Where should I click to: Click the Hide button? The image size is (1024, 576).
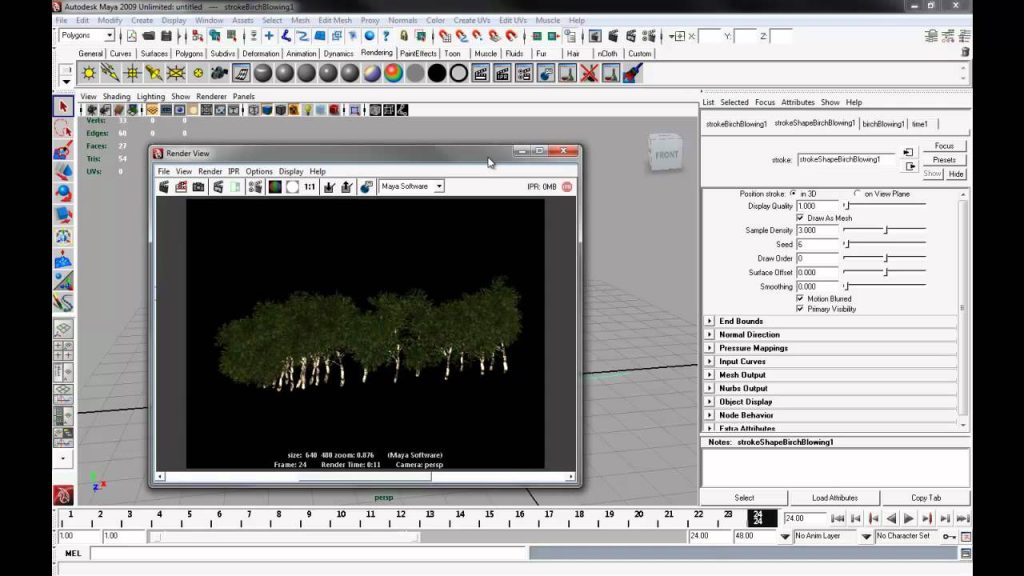point(956,174)
